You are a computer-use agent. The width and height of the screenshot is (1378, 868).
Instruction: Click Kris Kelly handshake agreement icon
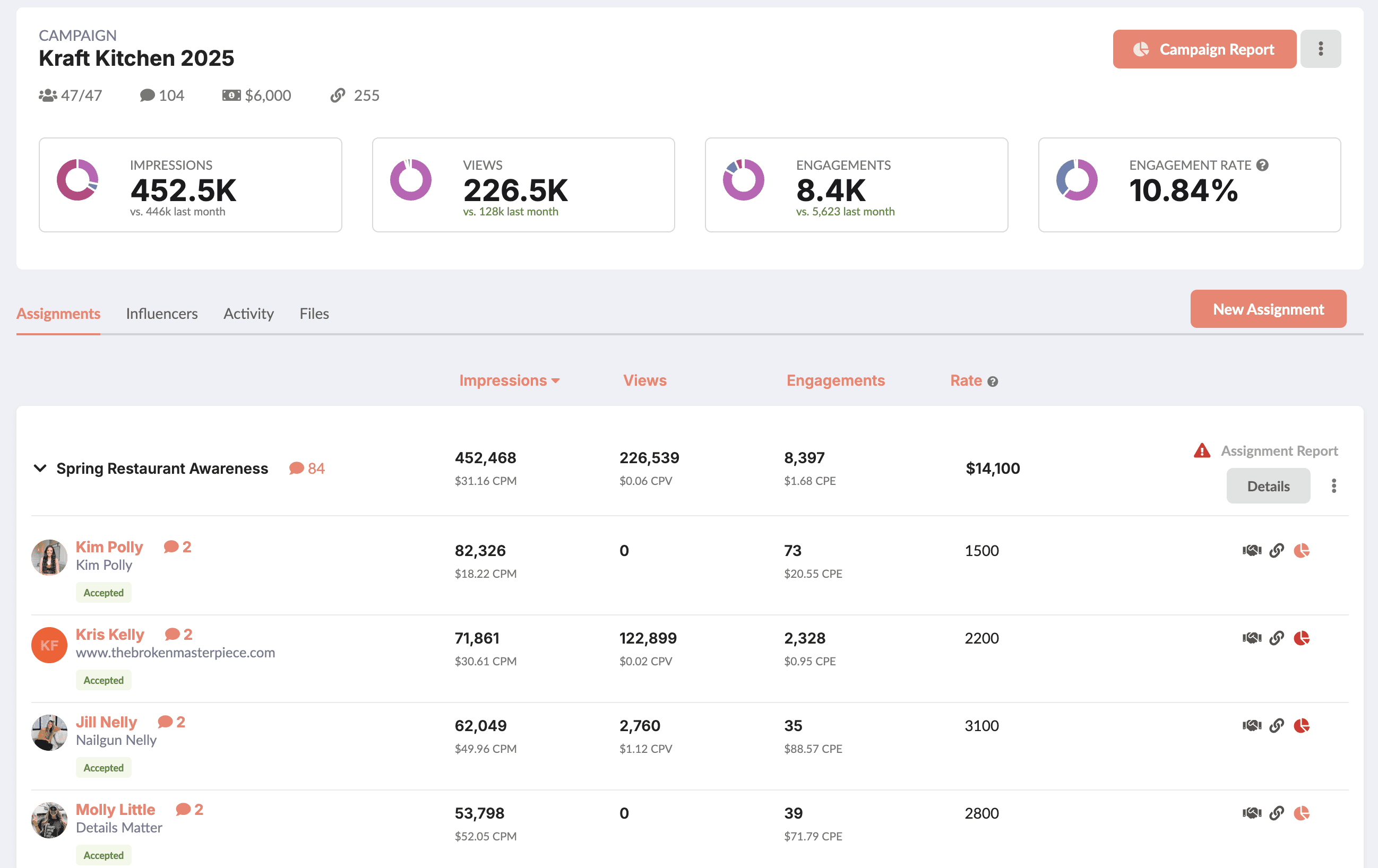(1252, 638)
